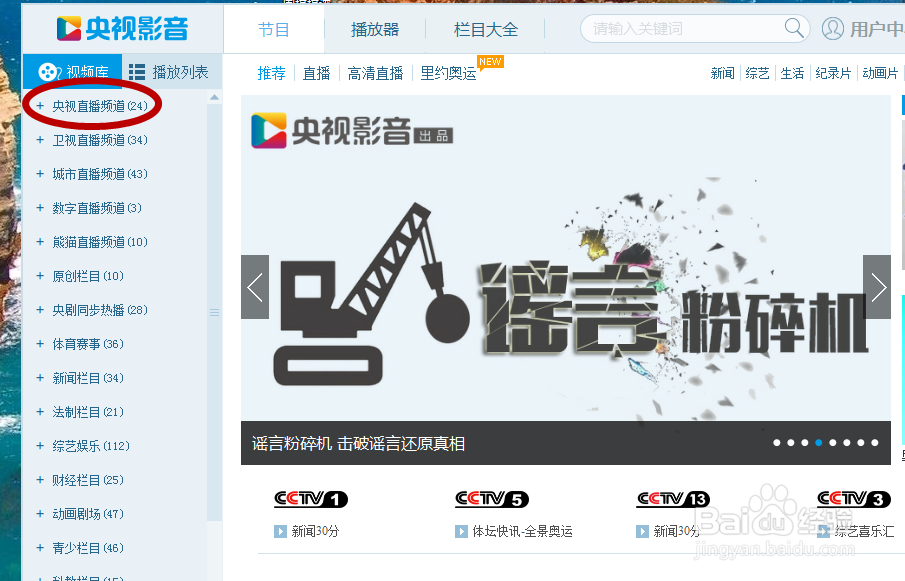Select seventh banner pagination dot
Screen dimensions: 905x581
coord(861,443)
